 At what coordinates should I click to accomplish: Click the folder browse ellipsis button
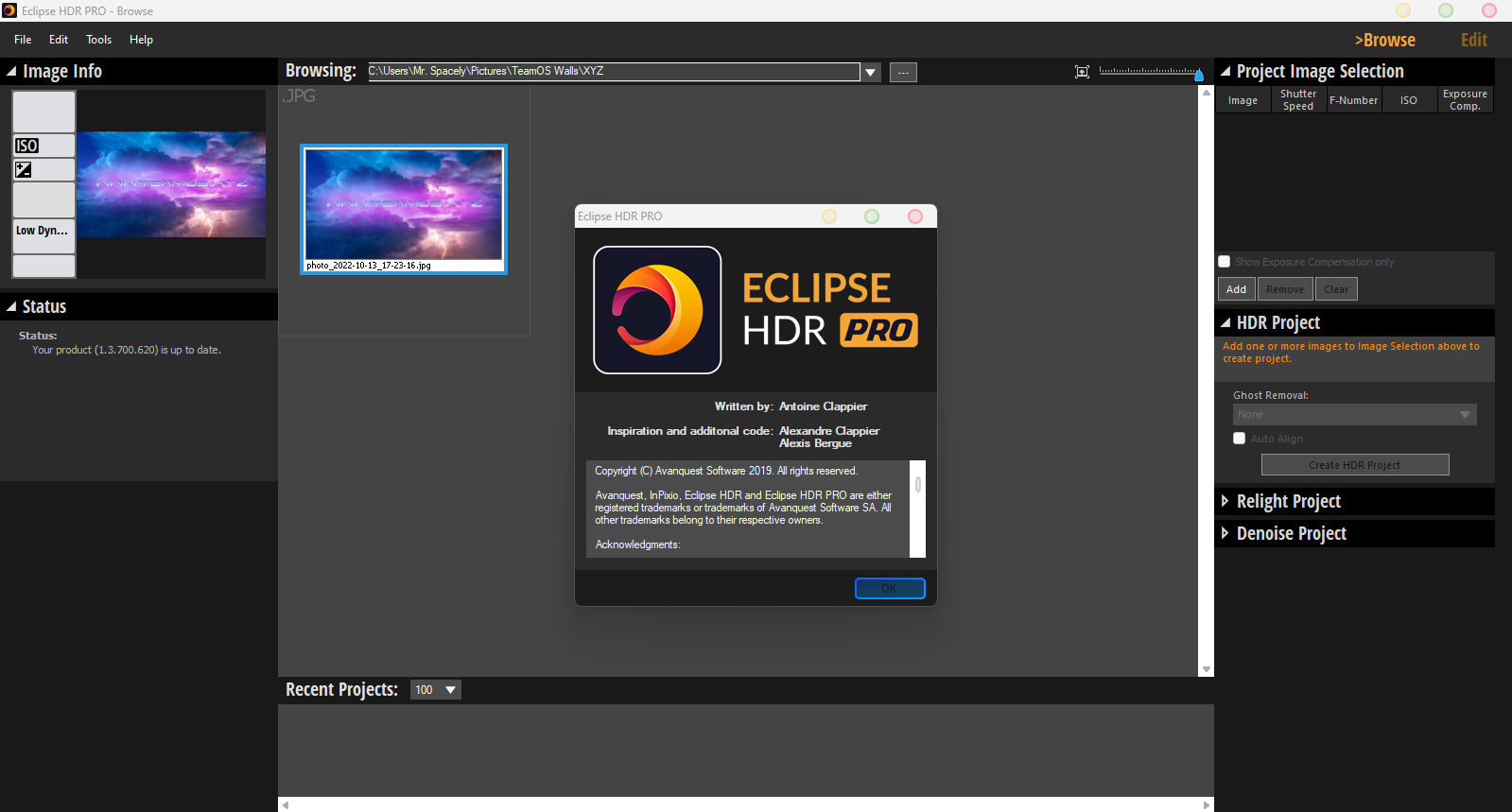[903, 73]
